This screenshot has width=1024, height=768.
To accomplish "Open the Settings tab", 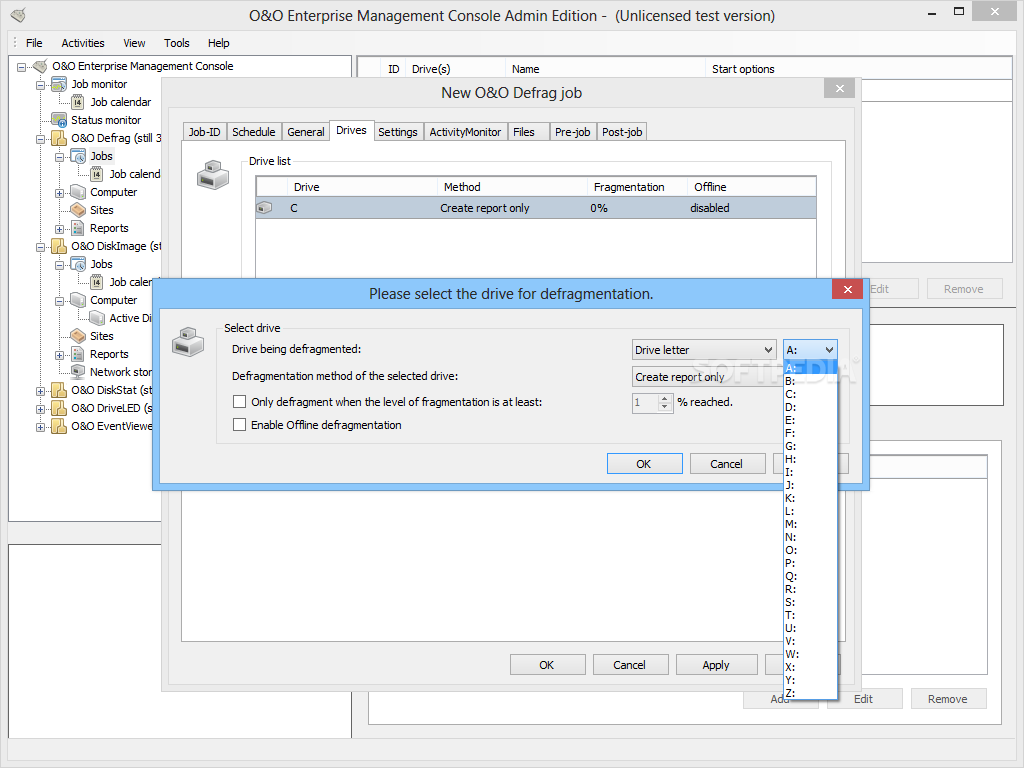I will pos(397,132).
